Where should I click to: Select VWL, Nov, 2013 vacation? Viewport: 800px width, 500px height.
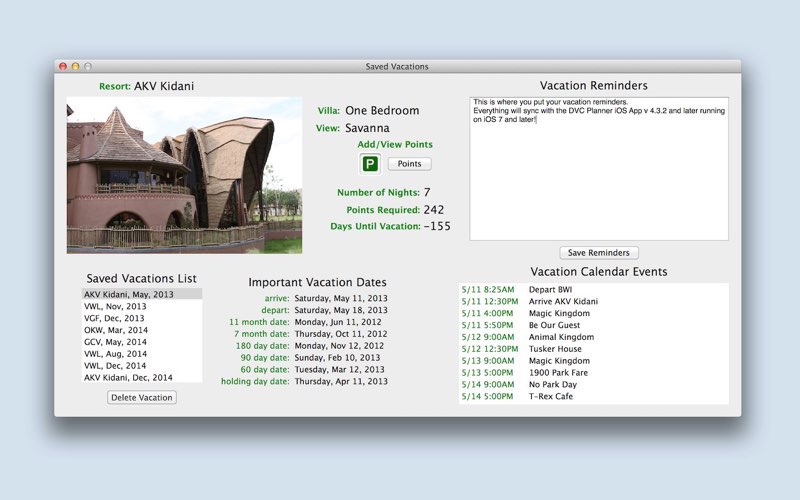point(142,306)
